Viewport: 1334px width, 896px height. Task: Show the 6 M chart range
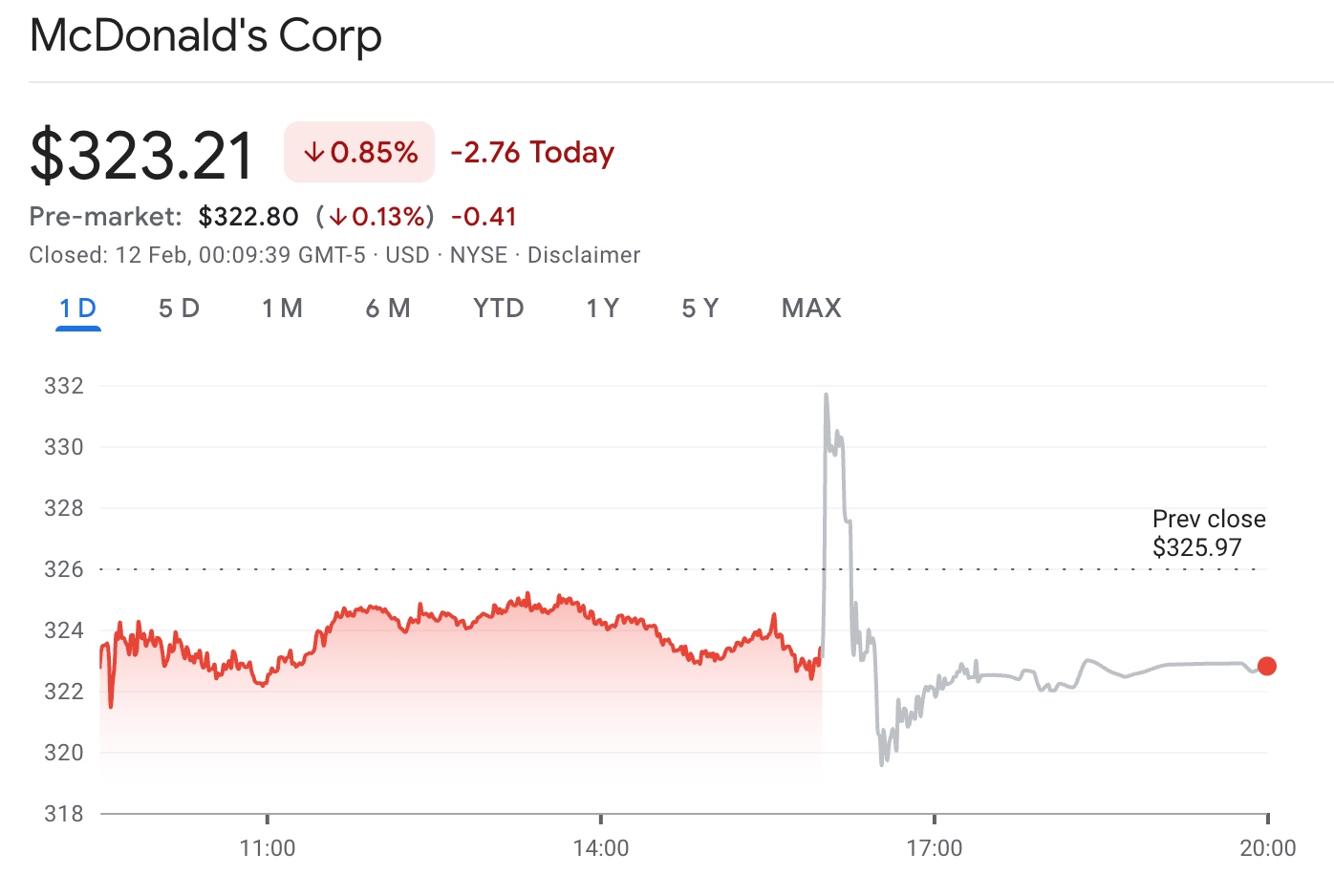coord(388,309)
